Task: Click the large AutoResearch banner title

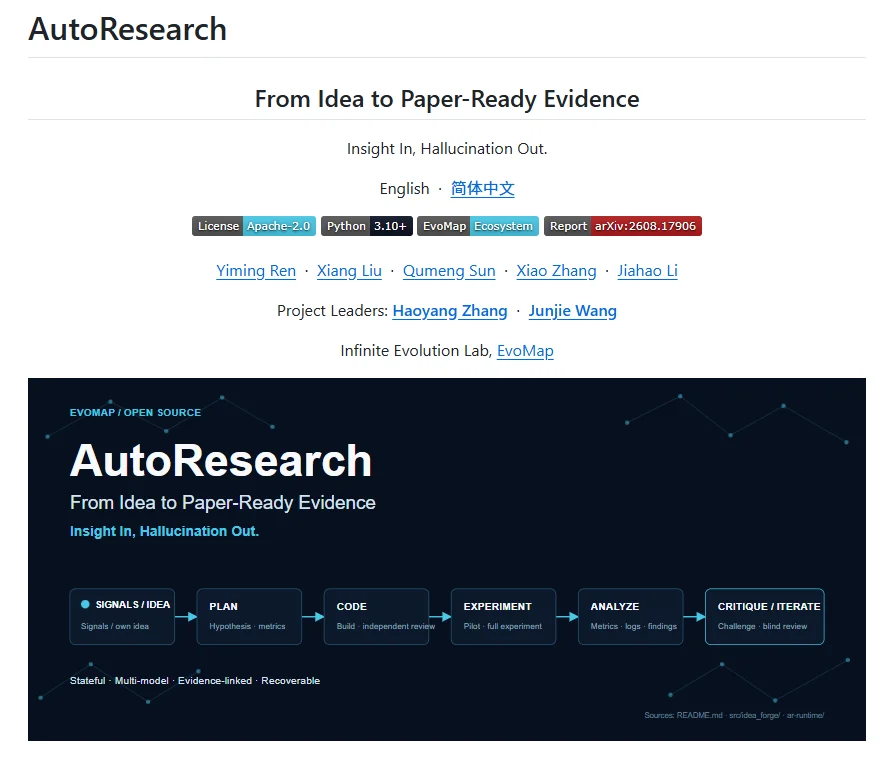Action: pos(221,460)
